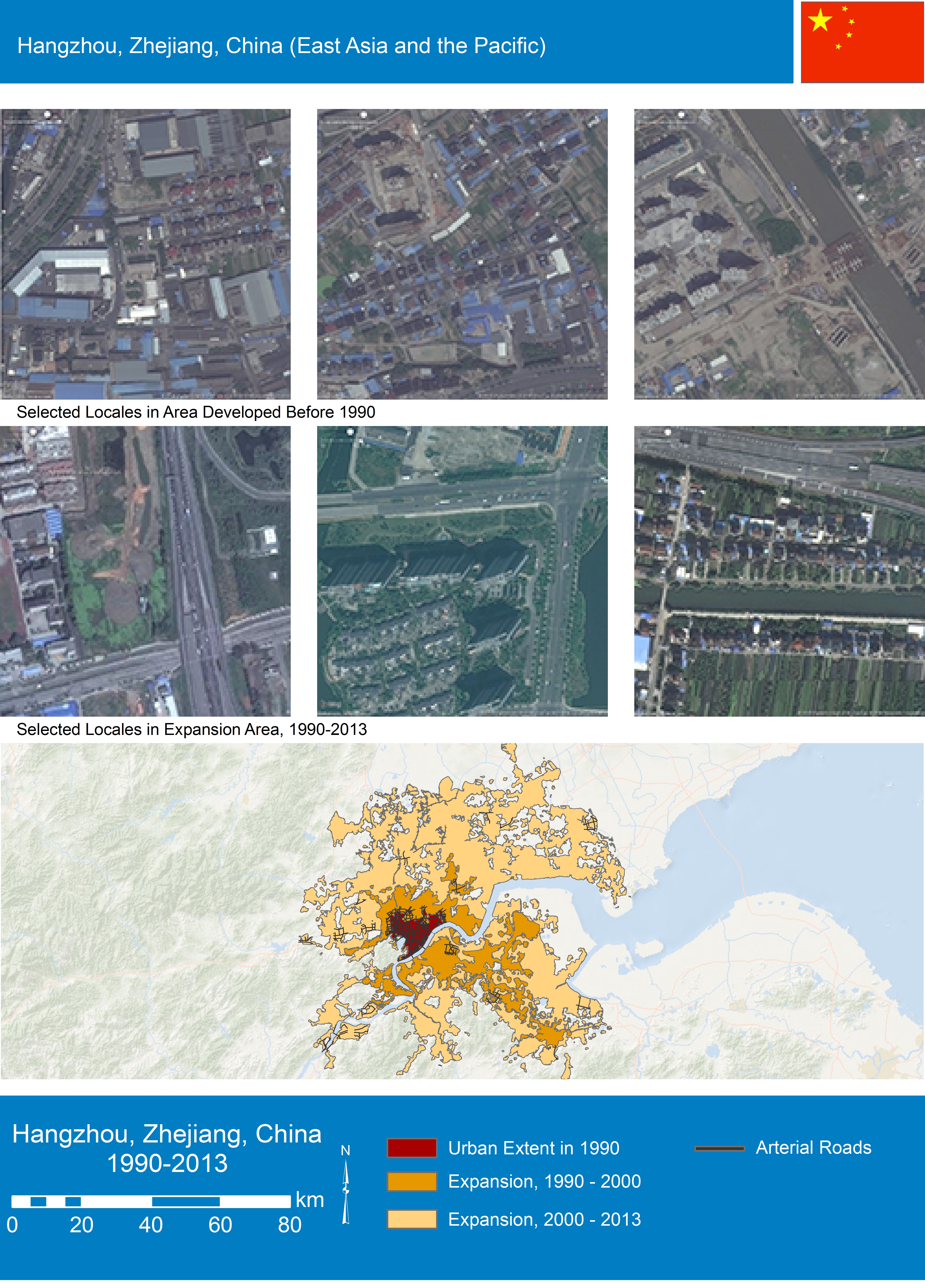Image resolution: width=925 pixels, height=1288 pixels.
Task: Click the China flag image
Action: pos(862,42)
